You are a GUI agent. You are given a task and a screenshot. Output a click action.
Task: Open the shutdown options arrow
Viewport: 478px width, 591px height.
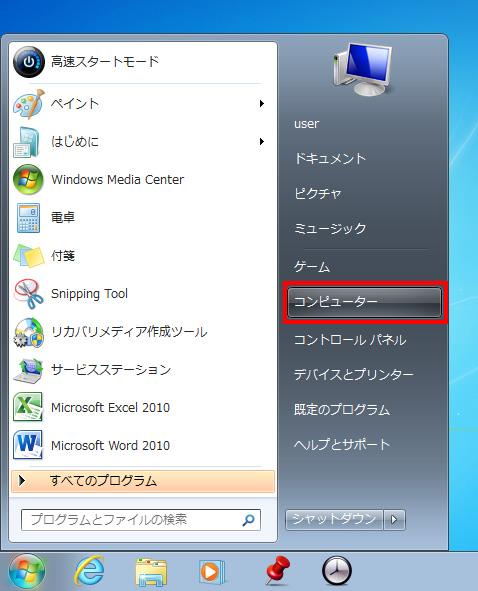click(394, 520)
